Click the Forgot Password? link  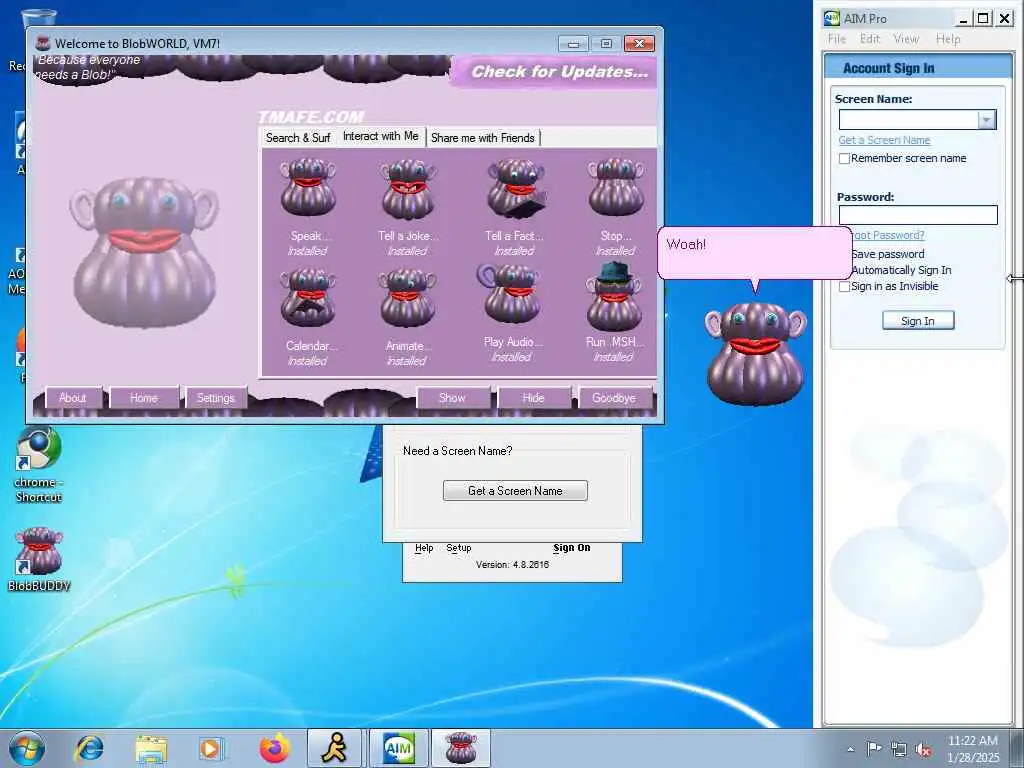tap(889, 235)
